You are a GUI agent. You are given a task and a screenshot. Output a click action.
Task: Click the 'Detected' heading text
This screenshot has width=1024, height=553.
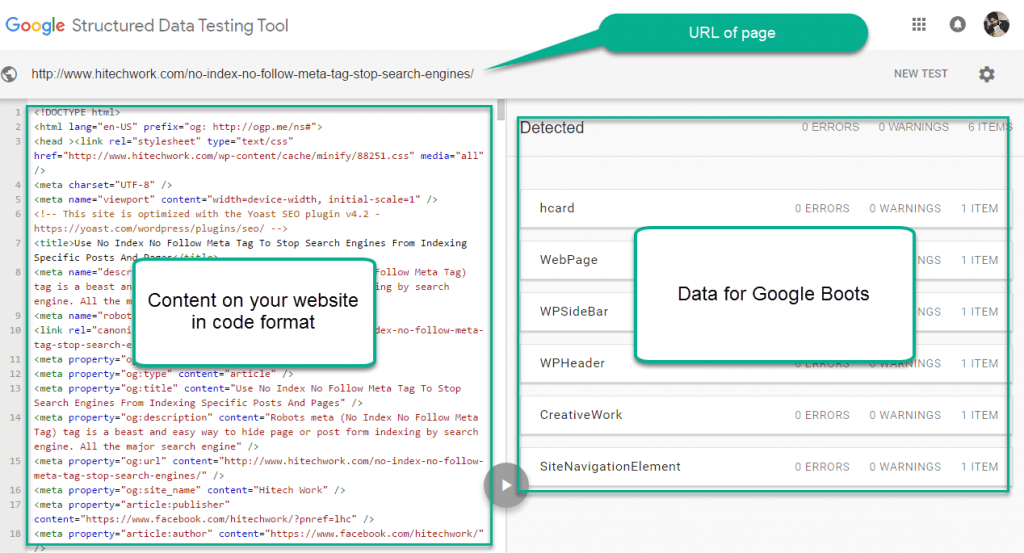552,127
